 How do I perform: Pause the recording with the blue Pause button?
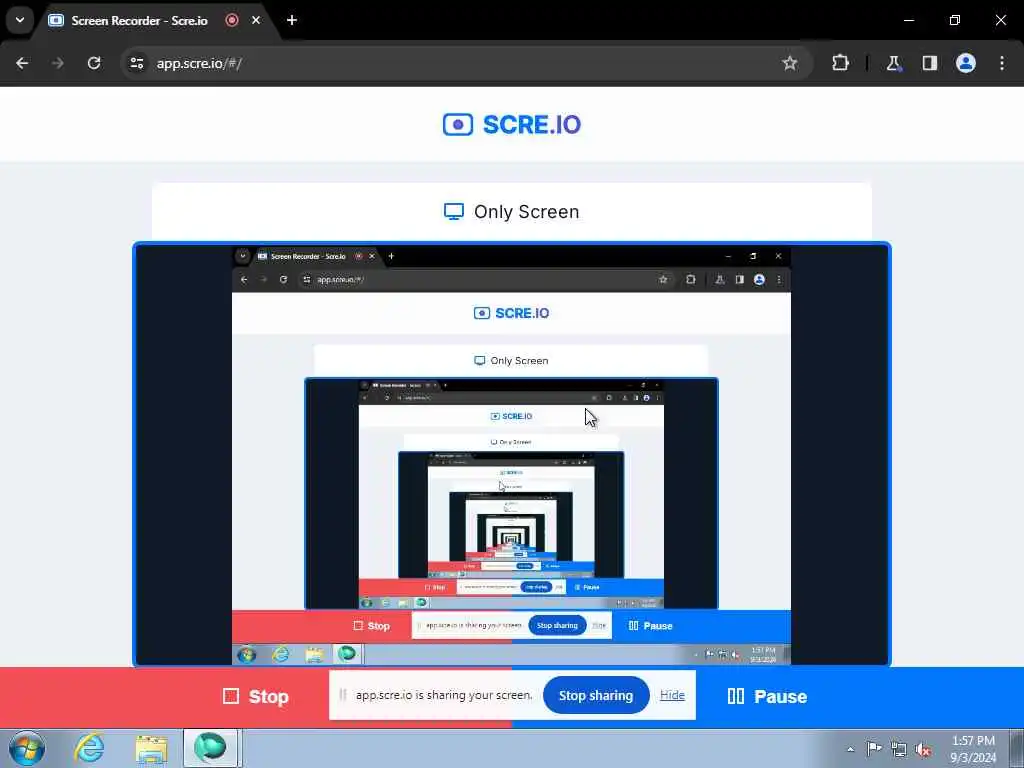click(x=767, y=696)
